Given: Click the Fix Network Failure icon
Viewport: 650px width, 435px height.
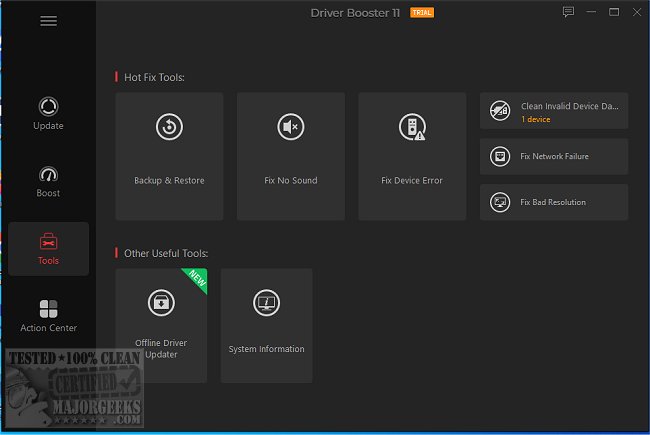Looking at the screenshot, I should point(500,157).
